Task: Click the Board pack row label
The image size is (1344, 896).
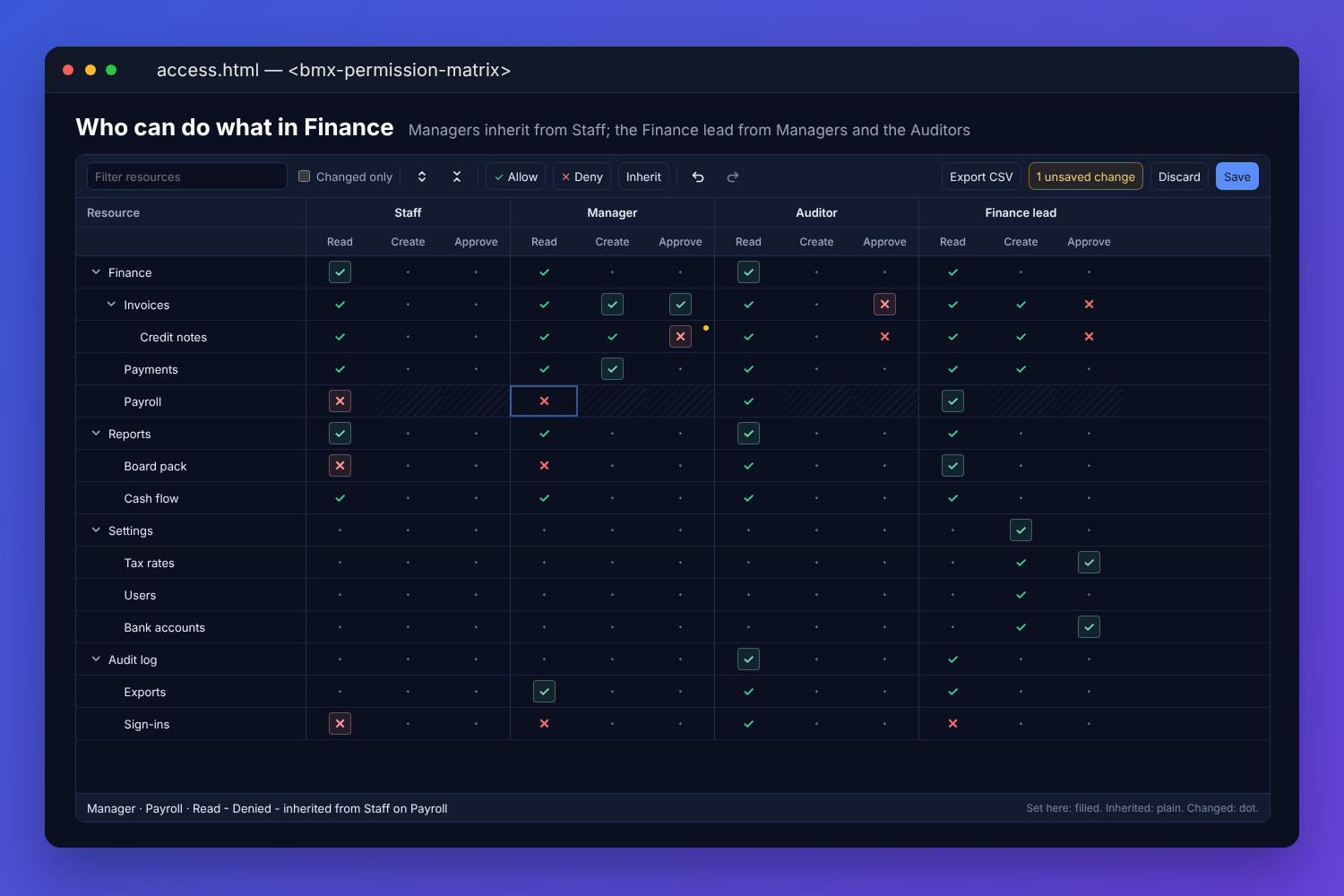Action: tap(156, 466)
